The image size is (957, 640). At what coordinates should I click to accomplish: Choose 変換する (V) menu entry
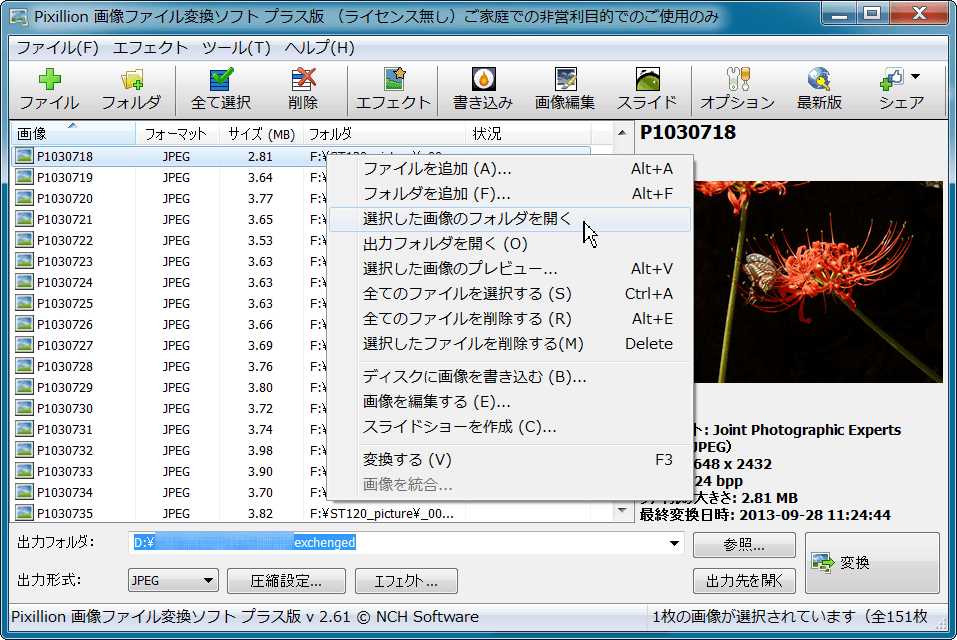pyautogui.click(x=510, y=460)
